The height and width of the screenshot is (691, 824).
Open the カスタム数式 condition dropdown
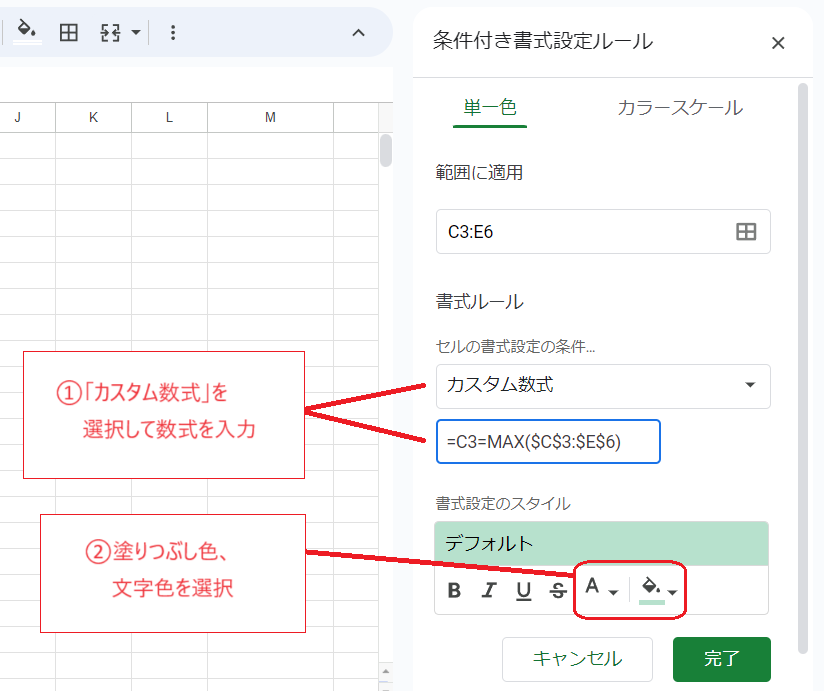[x=603, y=386]
